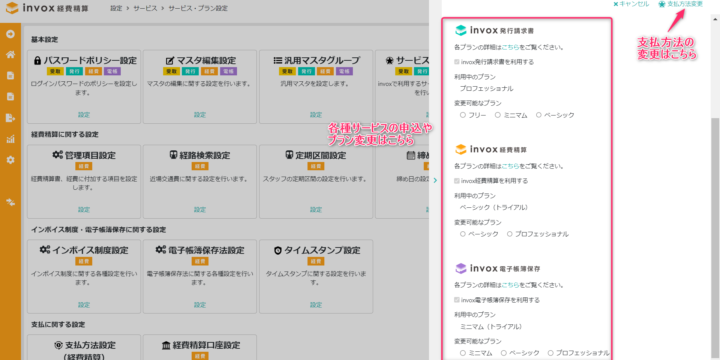
Task: Click the 支払方法変更 icon at top right
Action: (x=662, y=4)
